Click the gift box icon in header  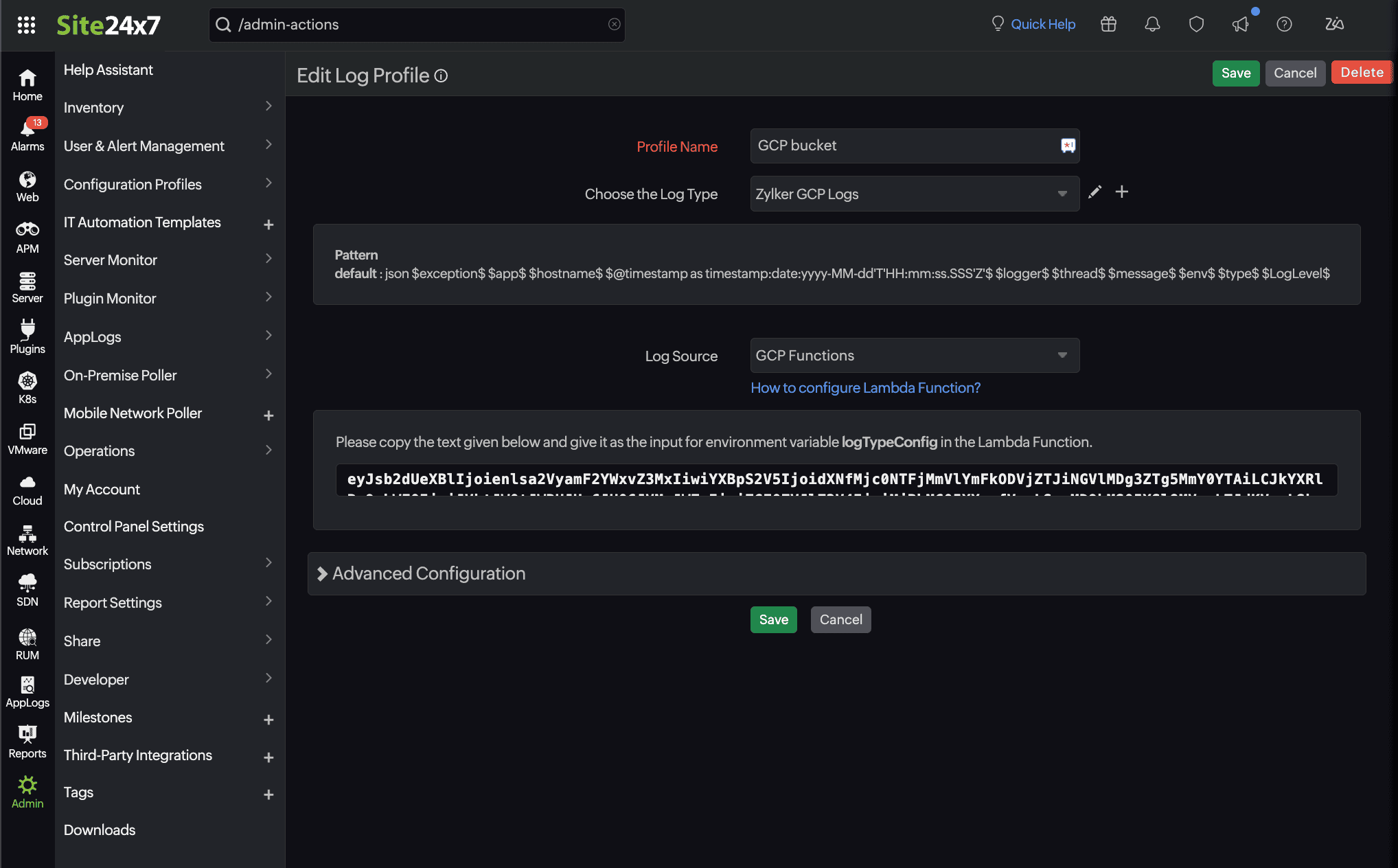(1108, 25)
